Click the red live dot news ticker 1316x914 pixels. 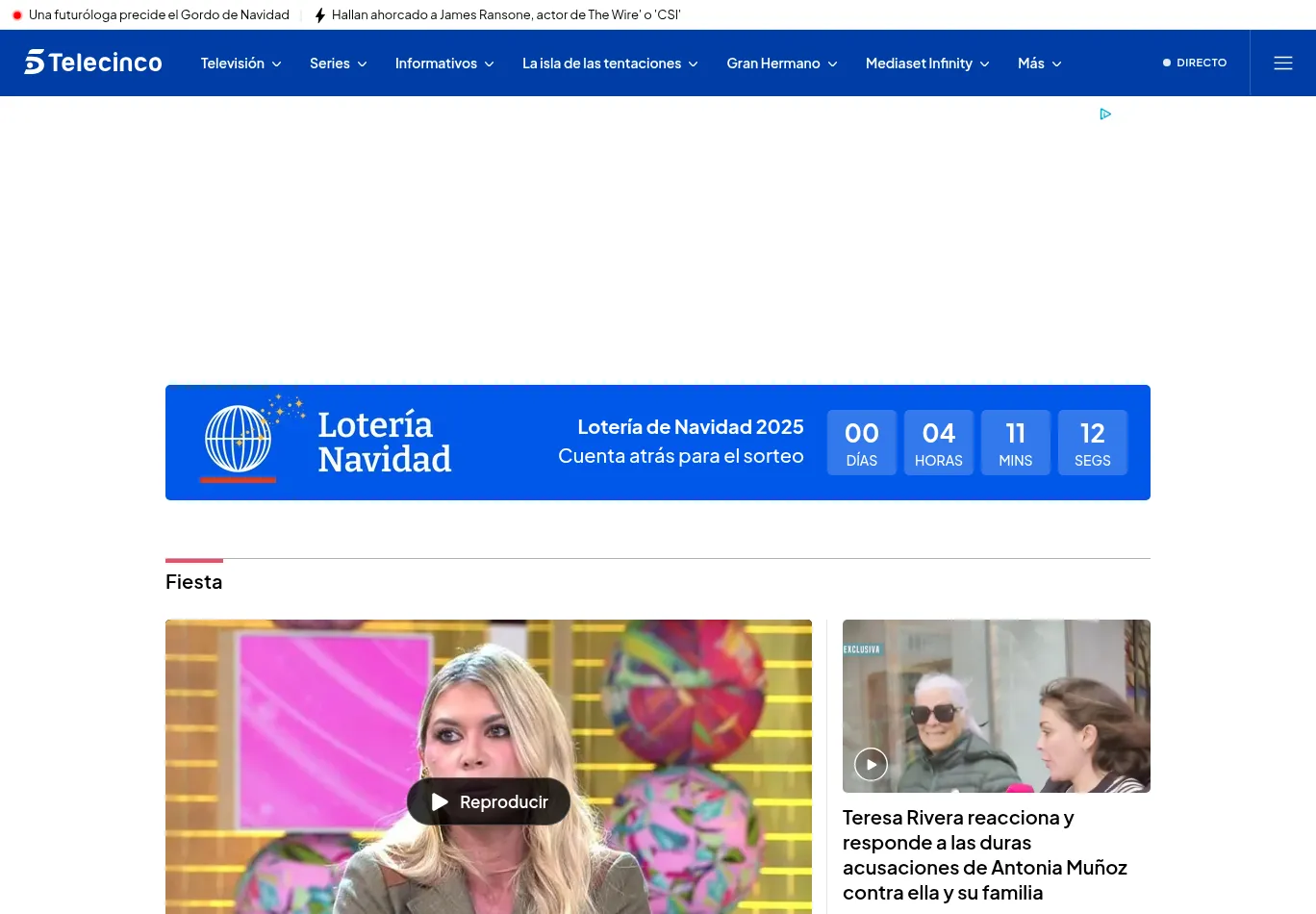(x=17, y=15)
